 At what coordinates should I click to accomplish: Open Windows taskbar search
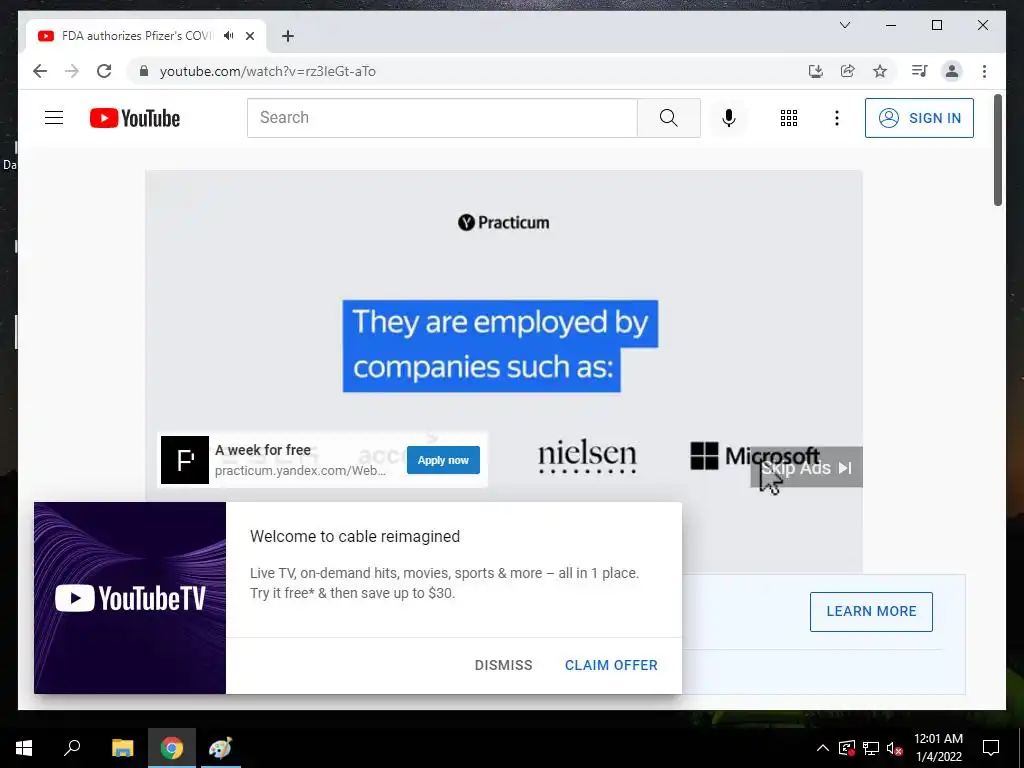72,748
